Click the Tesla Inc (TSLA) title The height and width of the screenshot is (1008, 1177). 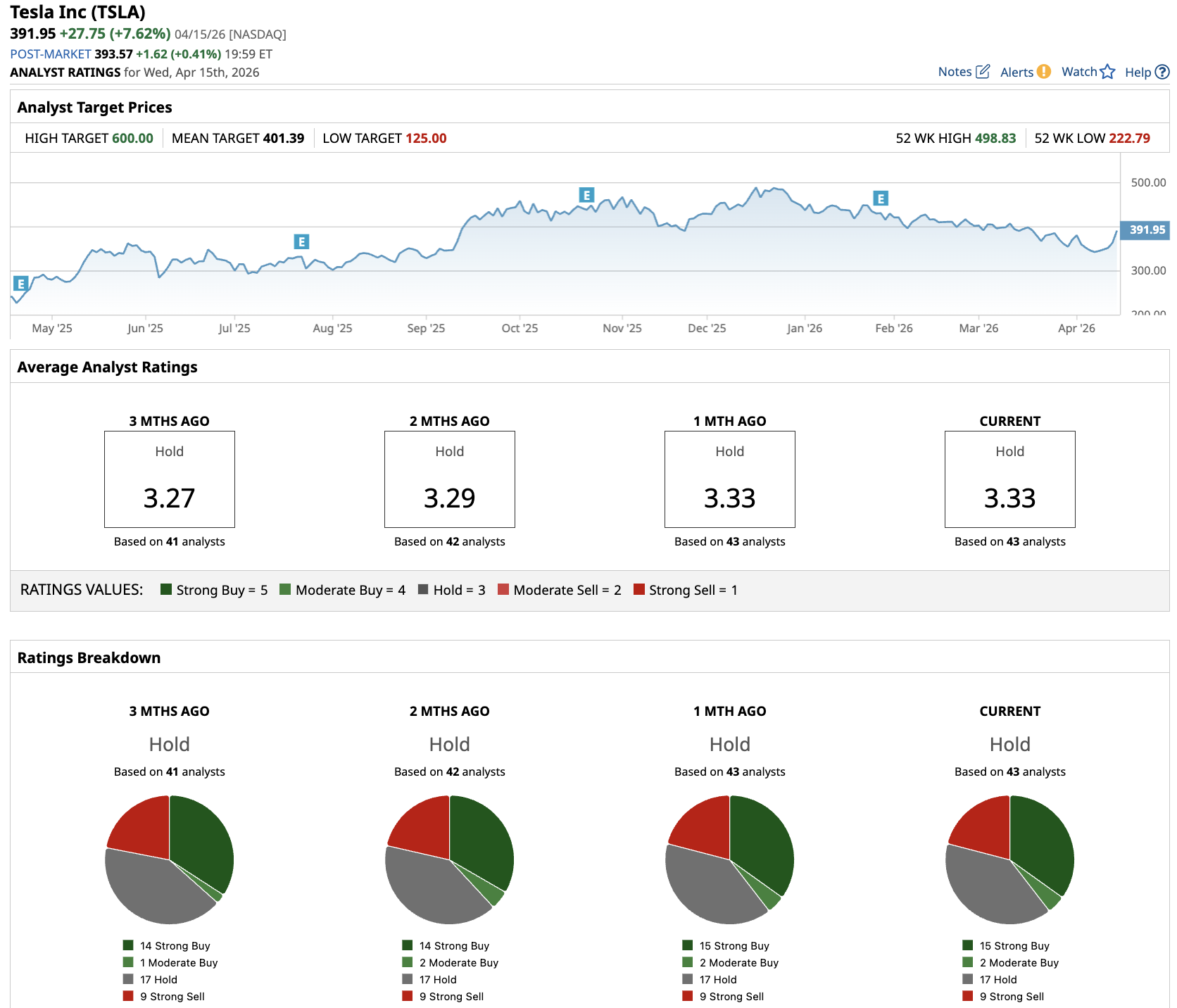coord(77,12)
